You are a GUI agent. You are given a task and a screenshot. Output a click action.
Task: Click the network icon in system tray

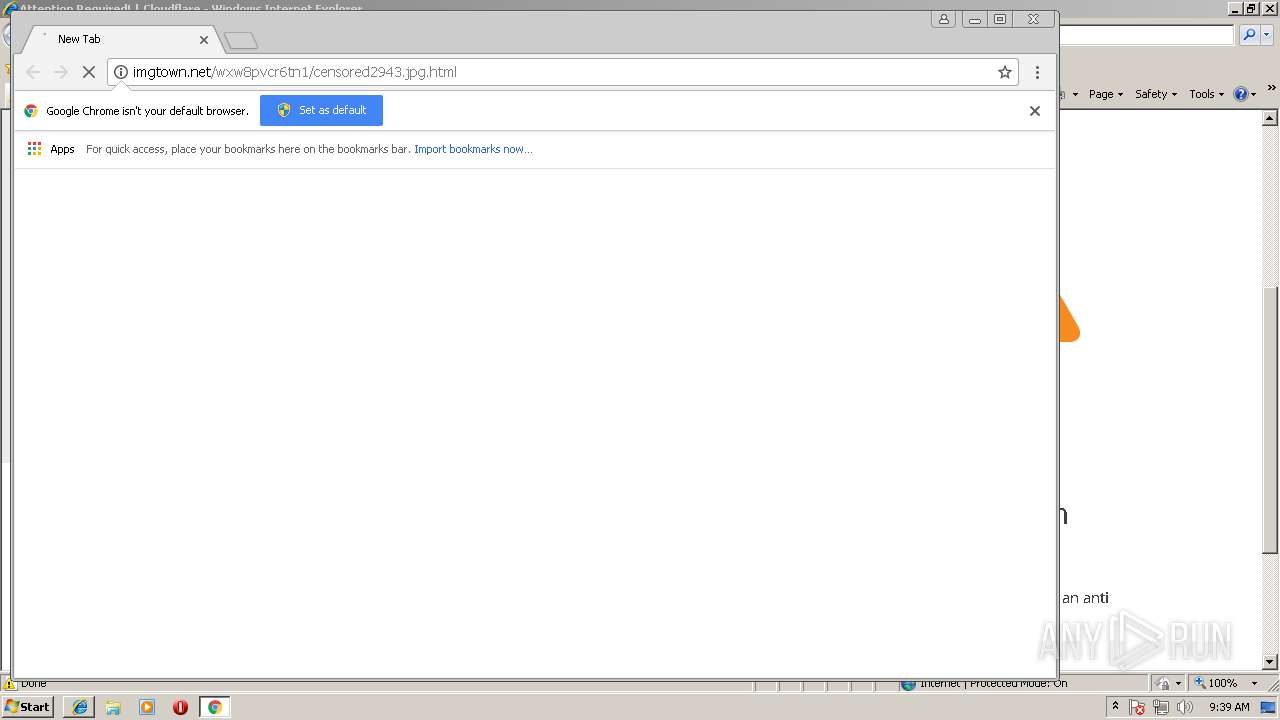pos(1161,707)
